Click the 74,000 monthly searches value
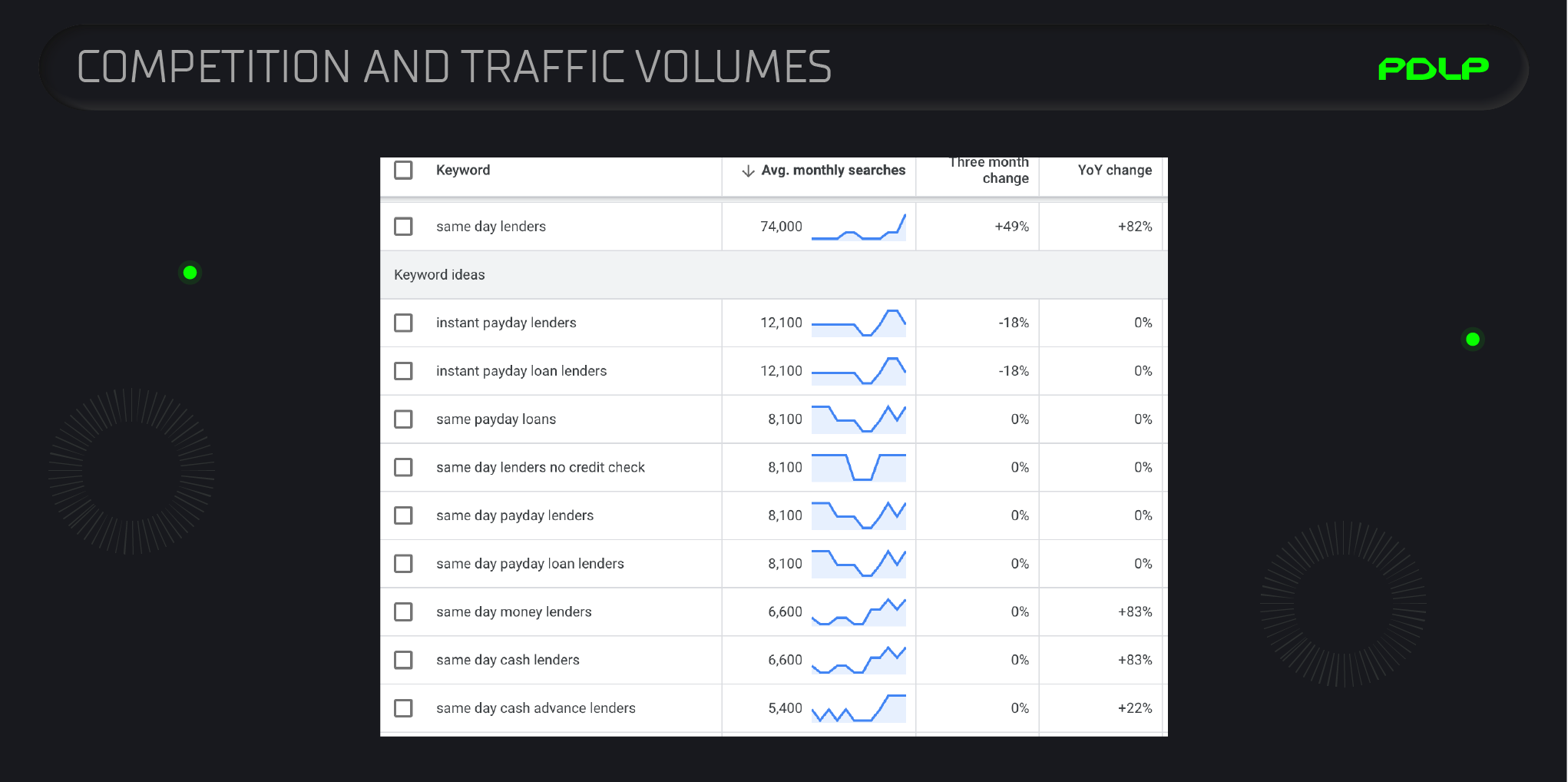 click(781, 227)
